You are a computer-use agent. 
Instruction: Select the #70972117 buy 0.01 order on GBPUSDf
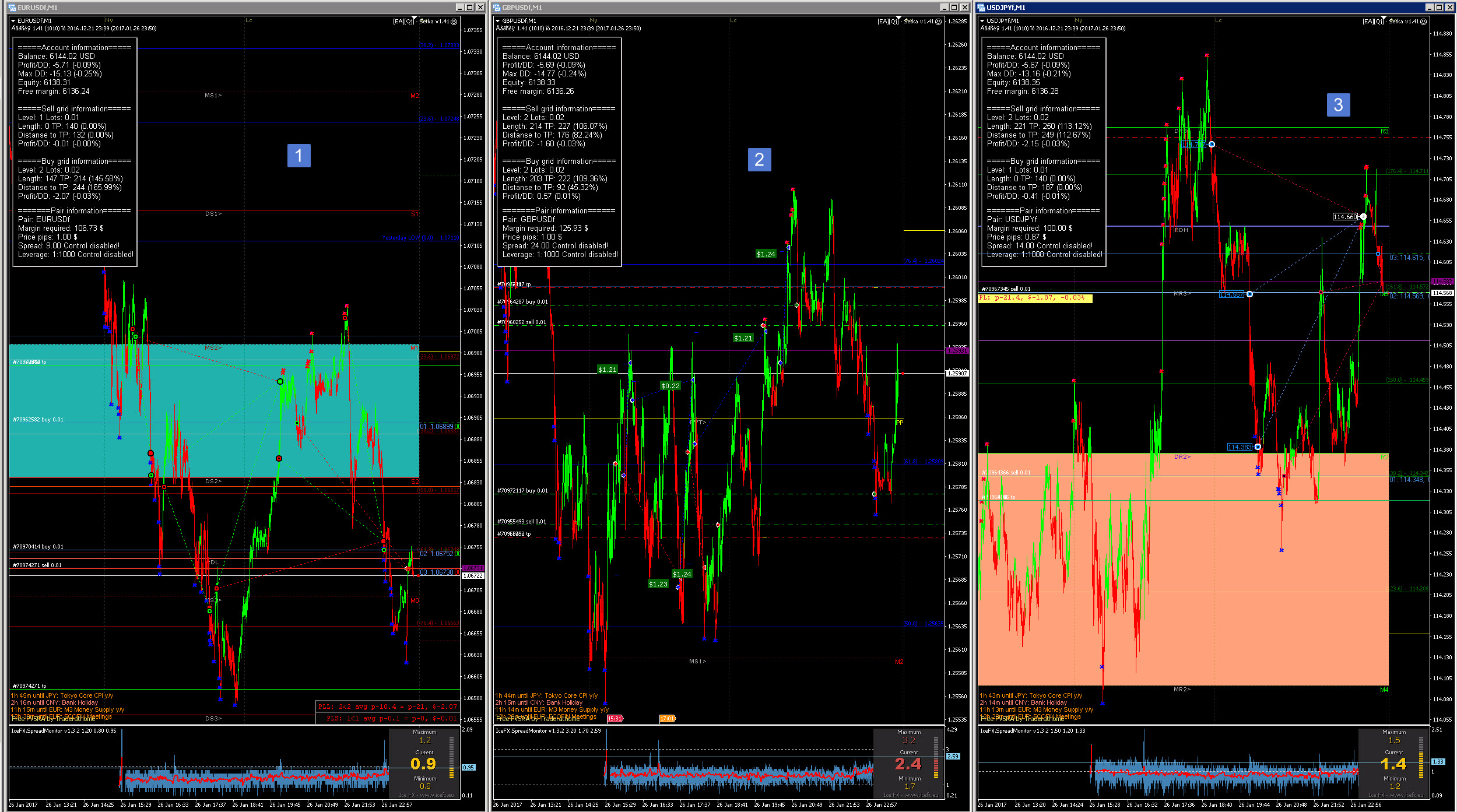[x=522, y=491]
